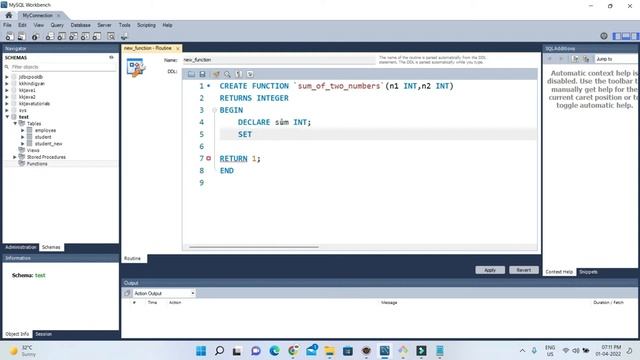
Task: Search table data toolbar icon
Action: (x=111, y=36)
